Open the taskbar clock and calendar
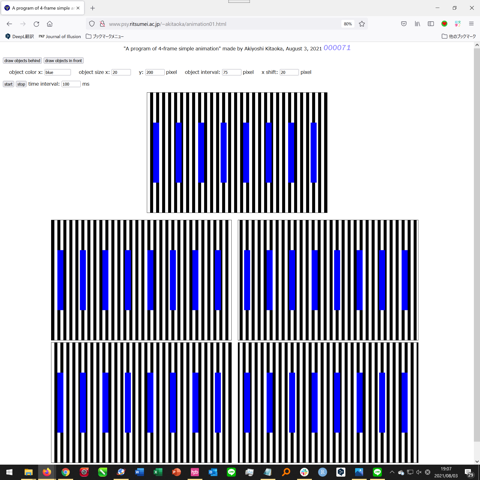 (446, 472)
